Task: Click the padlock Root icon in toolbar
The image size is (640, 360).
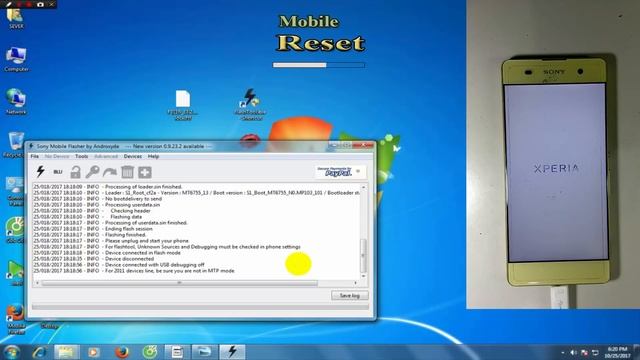Action: [x=75, y=172]
